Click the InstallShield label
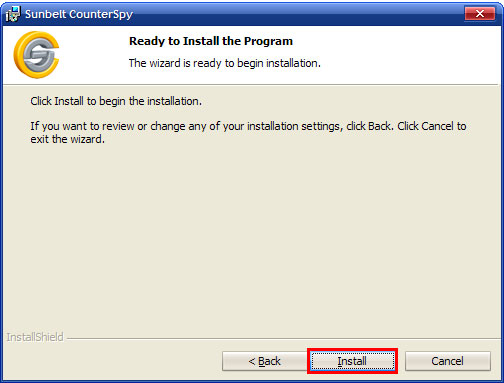 tap(35, 337)
